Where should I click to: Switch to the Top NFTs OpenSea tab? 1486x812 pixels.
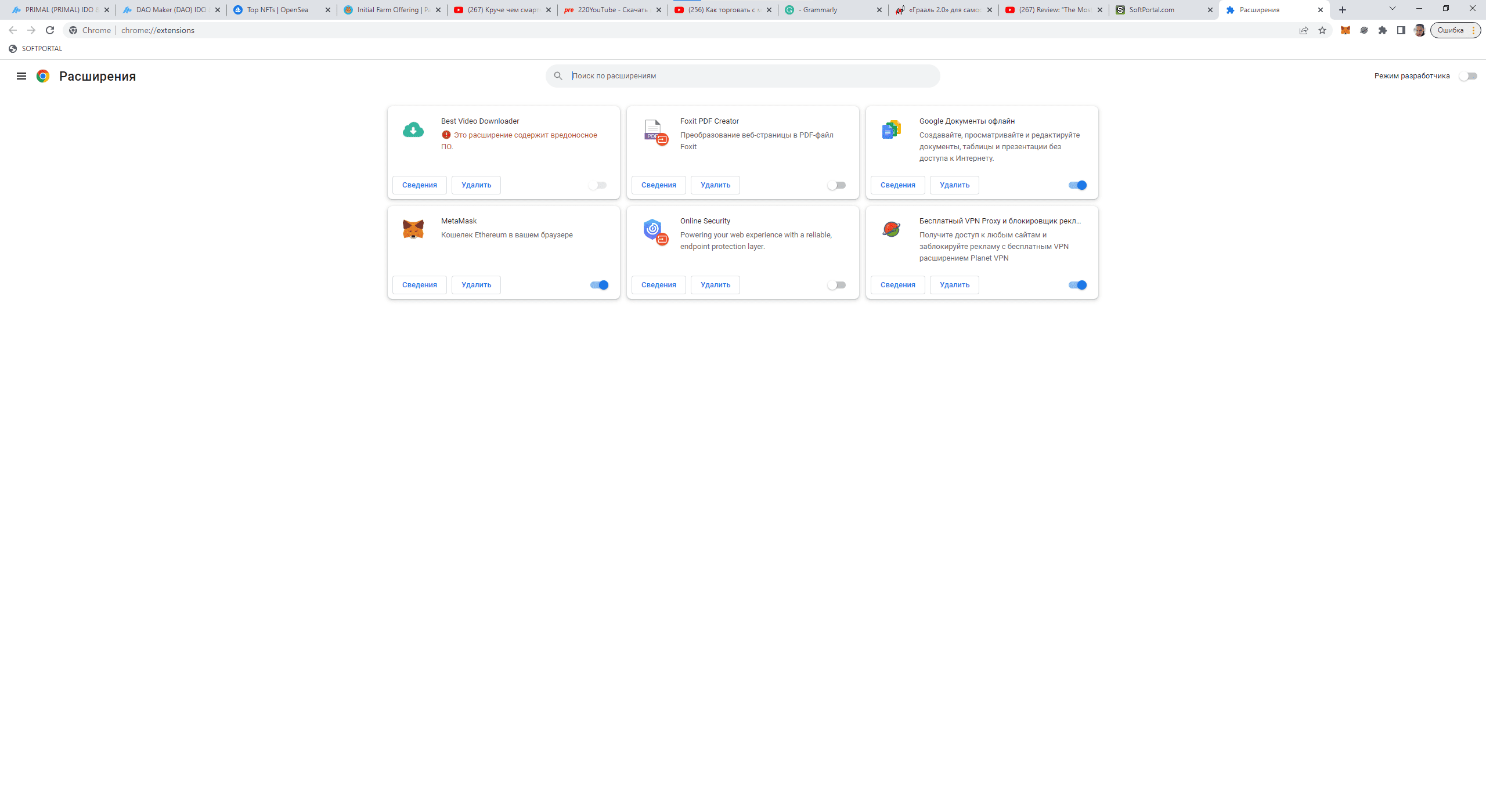tap(277, 10)
